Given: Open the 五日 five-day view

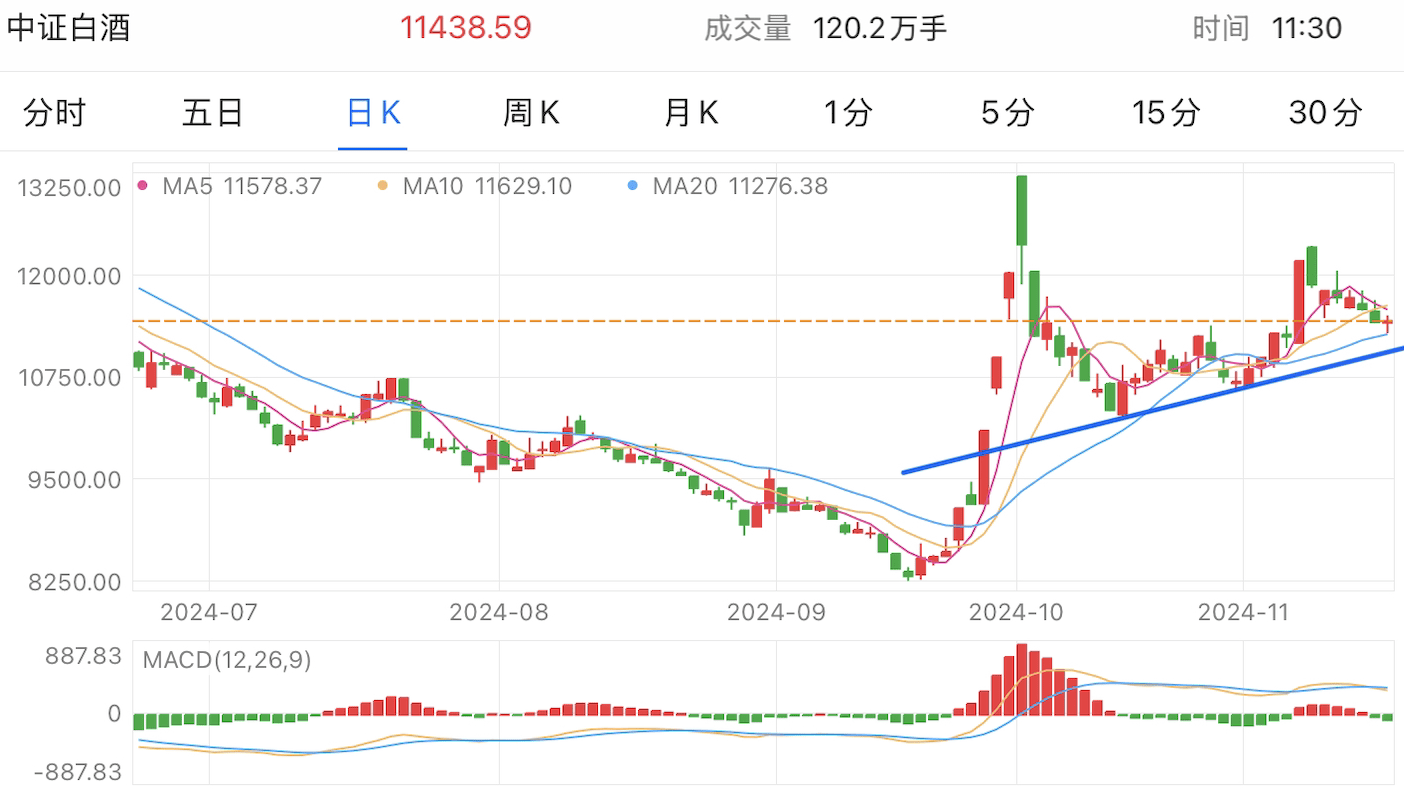Looking at the screenshot, I should click(x=213, y=113).
